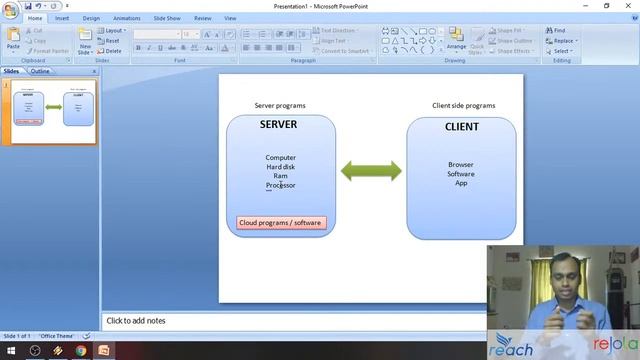Click the Paste clipboard icon

pos(13,35)
